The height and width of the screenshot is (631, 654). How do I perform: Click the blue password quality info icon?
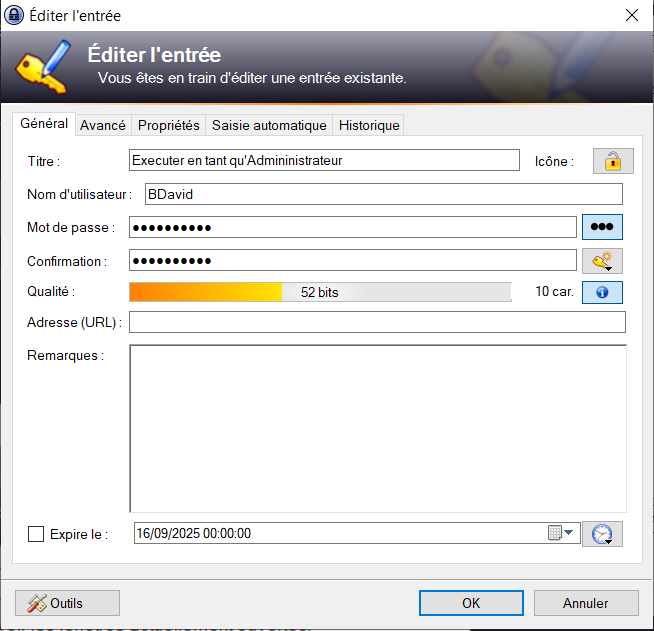coord(602,292)
